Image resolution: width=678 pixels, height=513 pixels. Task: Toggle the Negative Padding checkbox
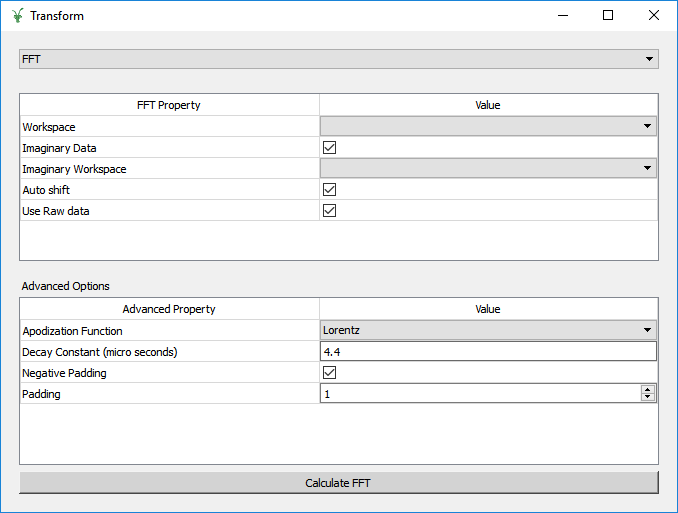[x=329, y=373]
